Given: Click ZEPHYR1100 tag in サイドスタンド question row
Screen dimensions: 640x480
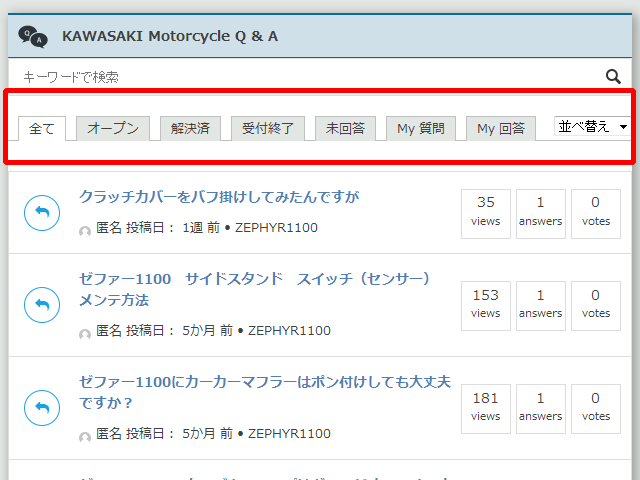Looking at the screenshot, I should [x=289, y=330].
